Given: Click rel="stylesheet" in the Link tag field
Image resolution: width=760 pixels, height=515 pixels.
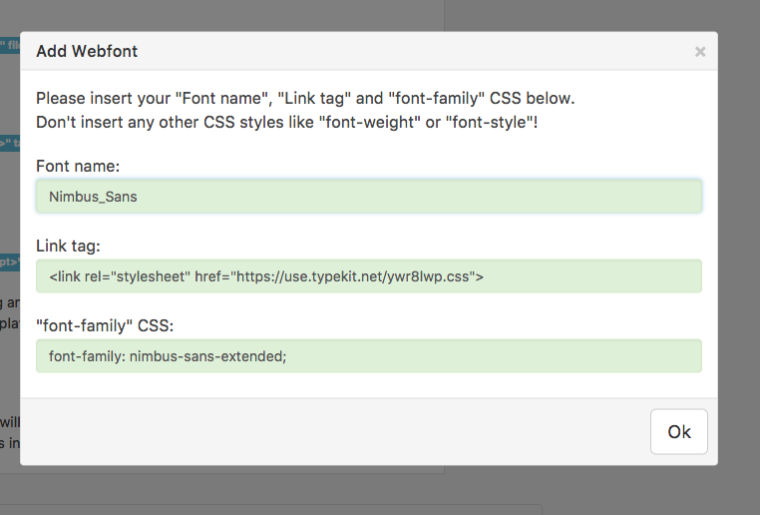Looking at the screenshot, I should [142, 277].
